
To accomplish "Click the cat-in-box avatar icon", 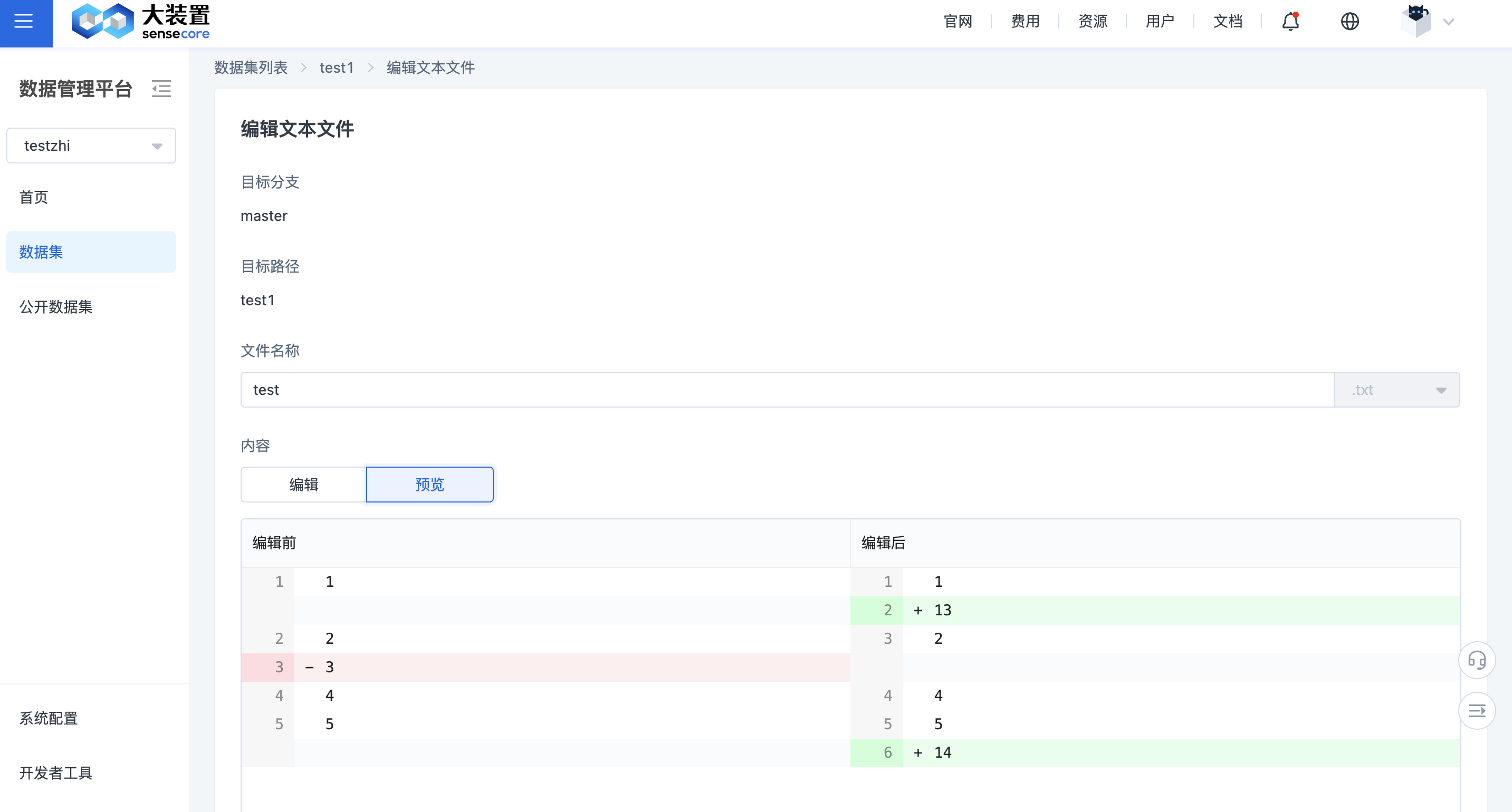I will [1418, 21].
